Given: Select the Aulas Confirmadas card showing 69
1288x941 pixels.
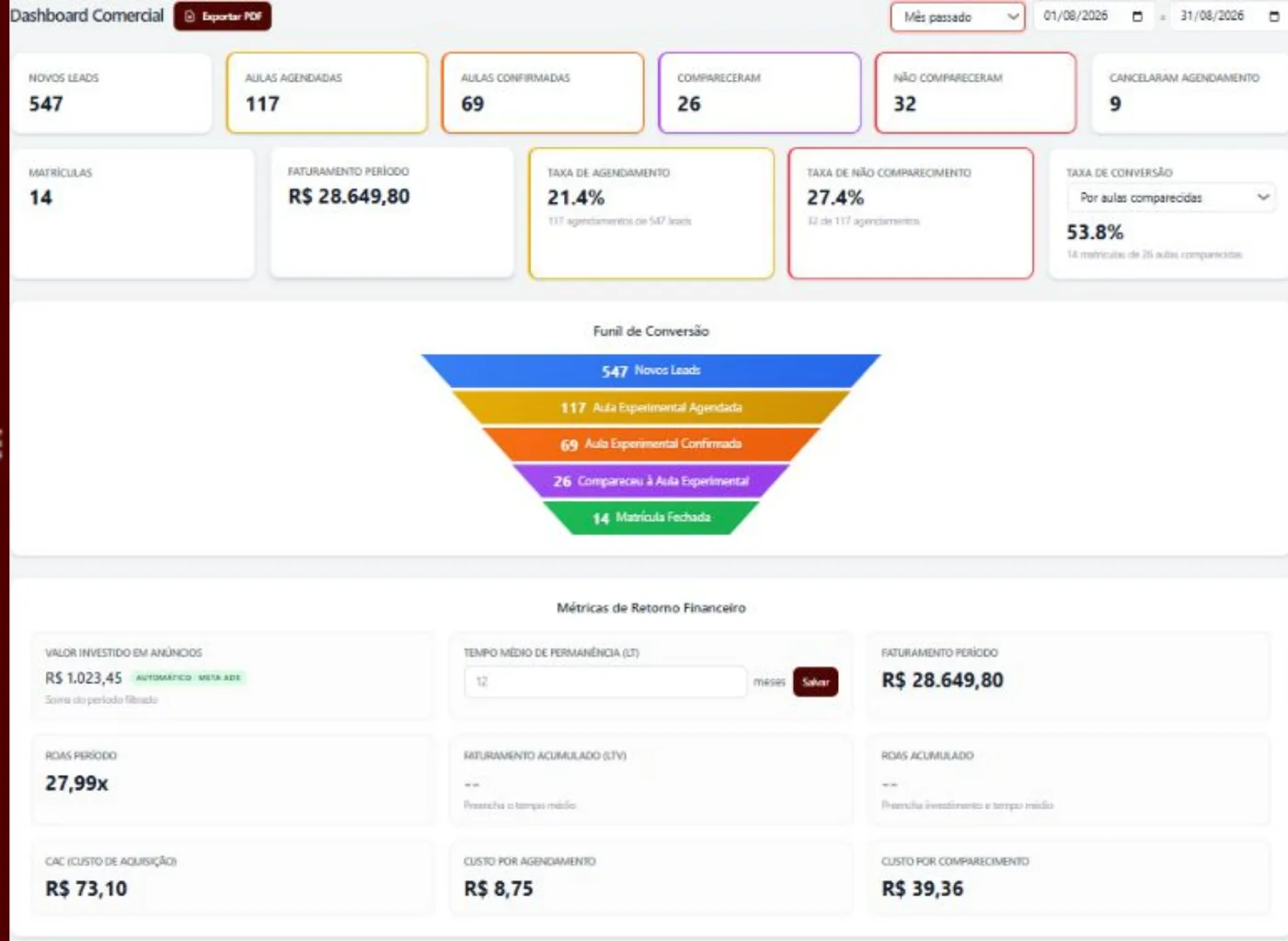Looking at the screenshot, I should tap(543, 93).
